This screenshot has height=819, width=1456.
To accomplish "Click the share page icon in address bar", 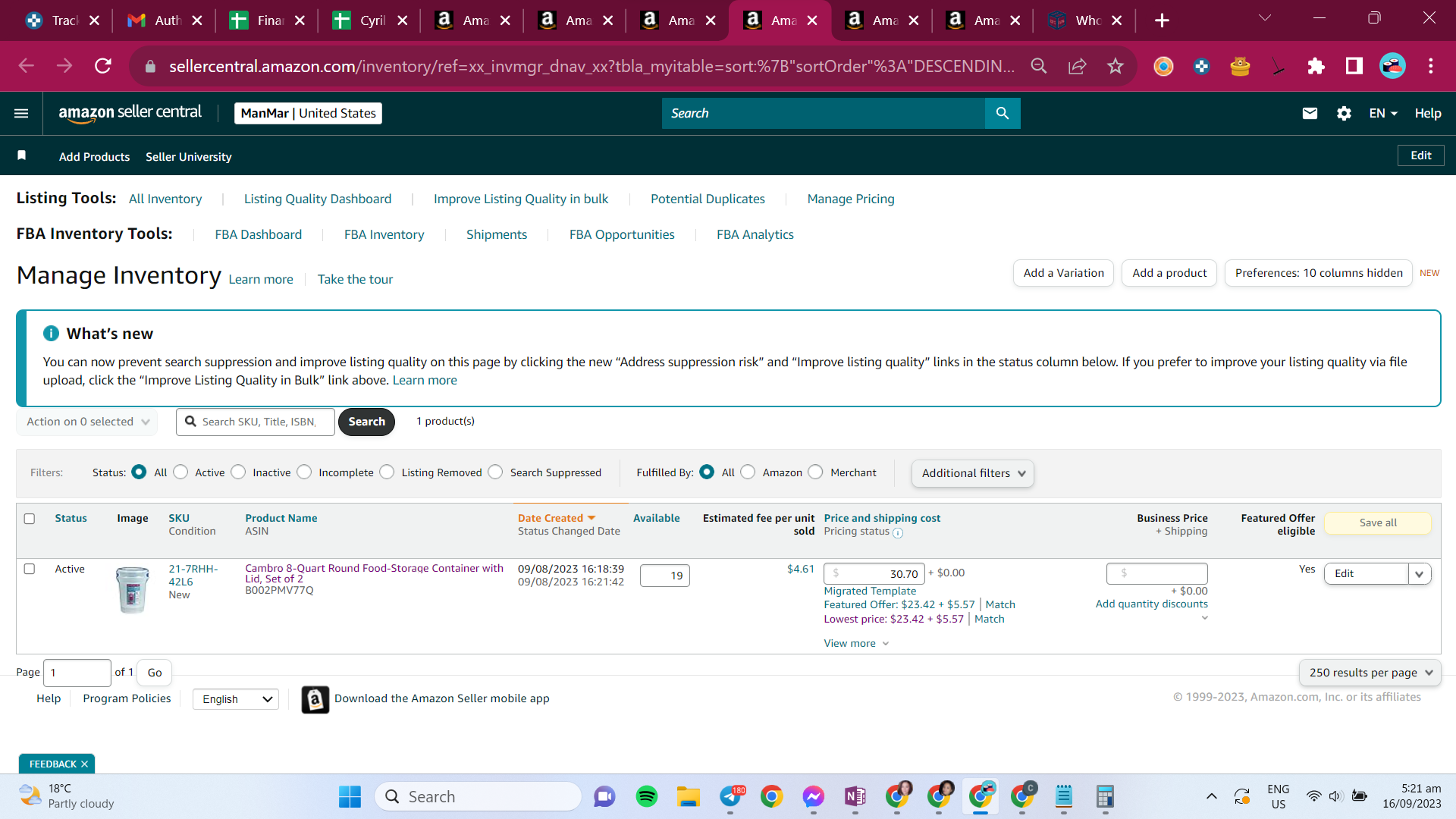I will tap(1077, 66).
